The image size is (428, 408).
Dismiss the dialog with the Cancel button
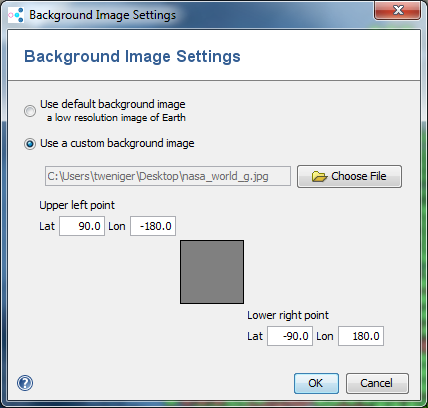377,383
